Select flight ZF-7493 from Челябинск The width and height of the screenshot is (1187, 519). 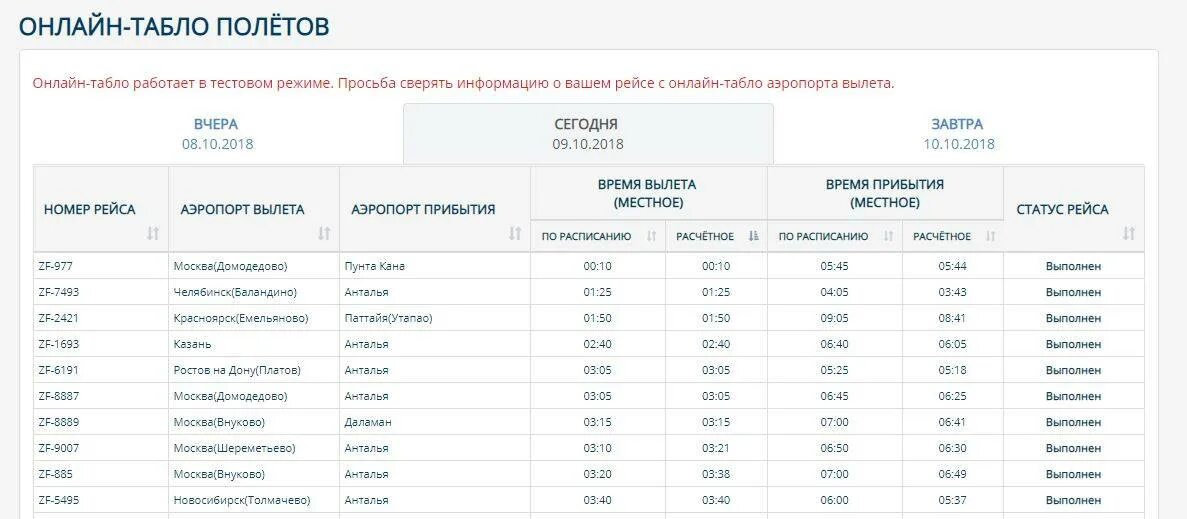pos(588,292)
